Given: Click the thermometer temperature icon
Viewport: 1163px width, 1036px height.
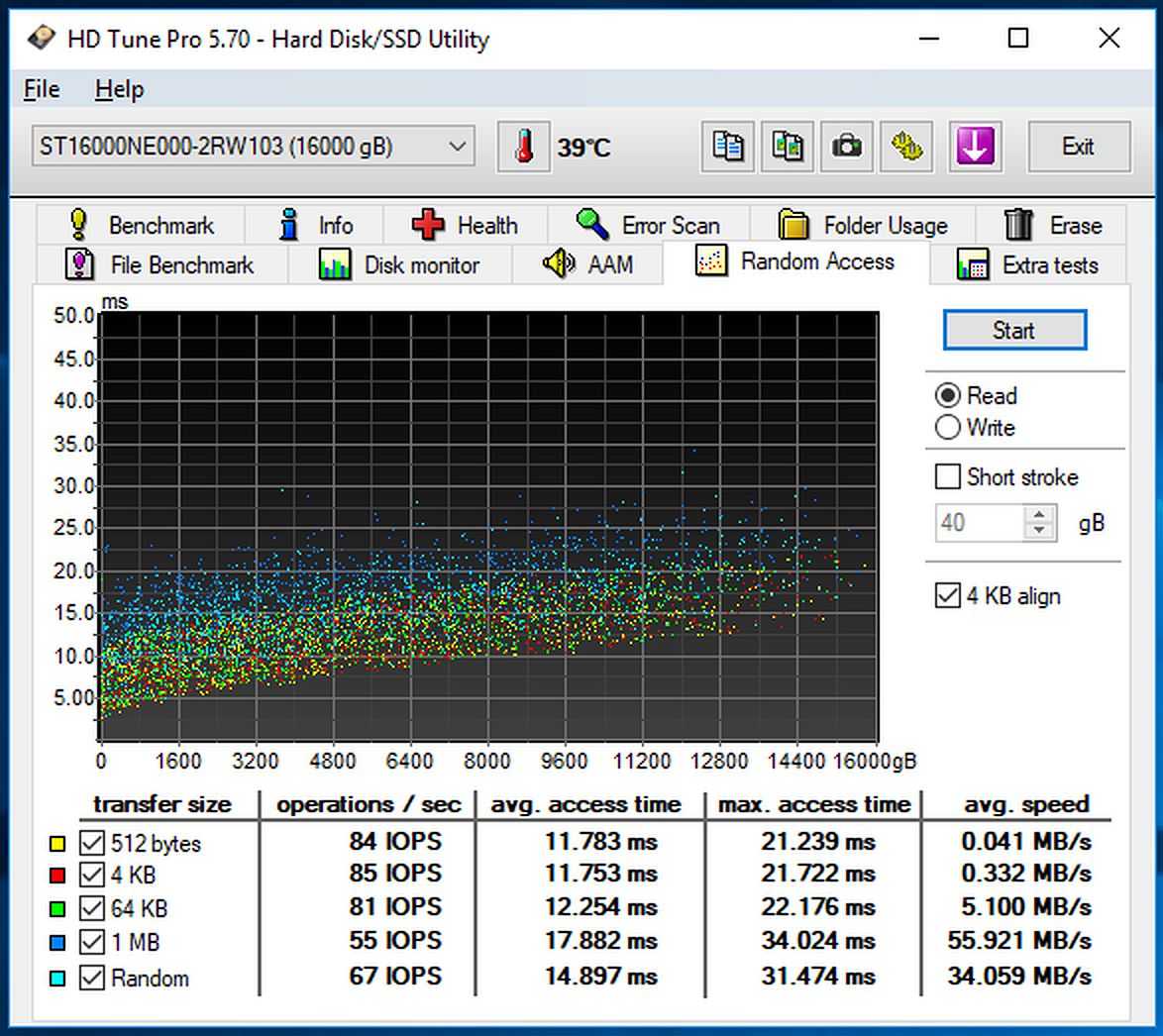Looking at the screenshot, I should point(523,148).
